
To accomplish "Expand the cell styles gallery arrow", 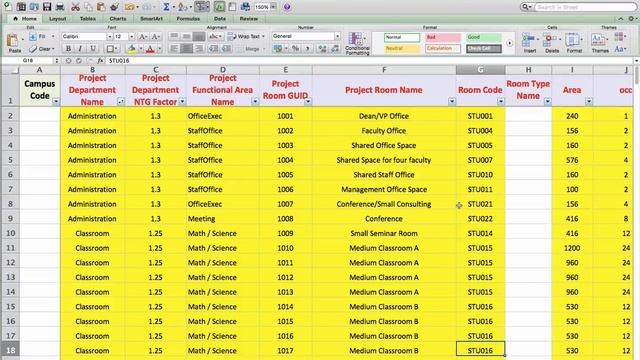I will 509,43.
